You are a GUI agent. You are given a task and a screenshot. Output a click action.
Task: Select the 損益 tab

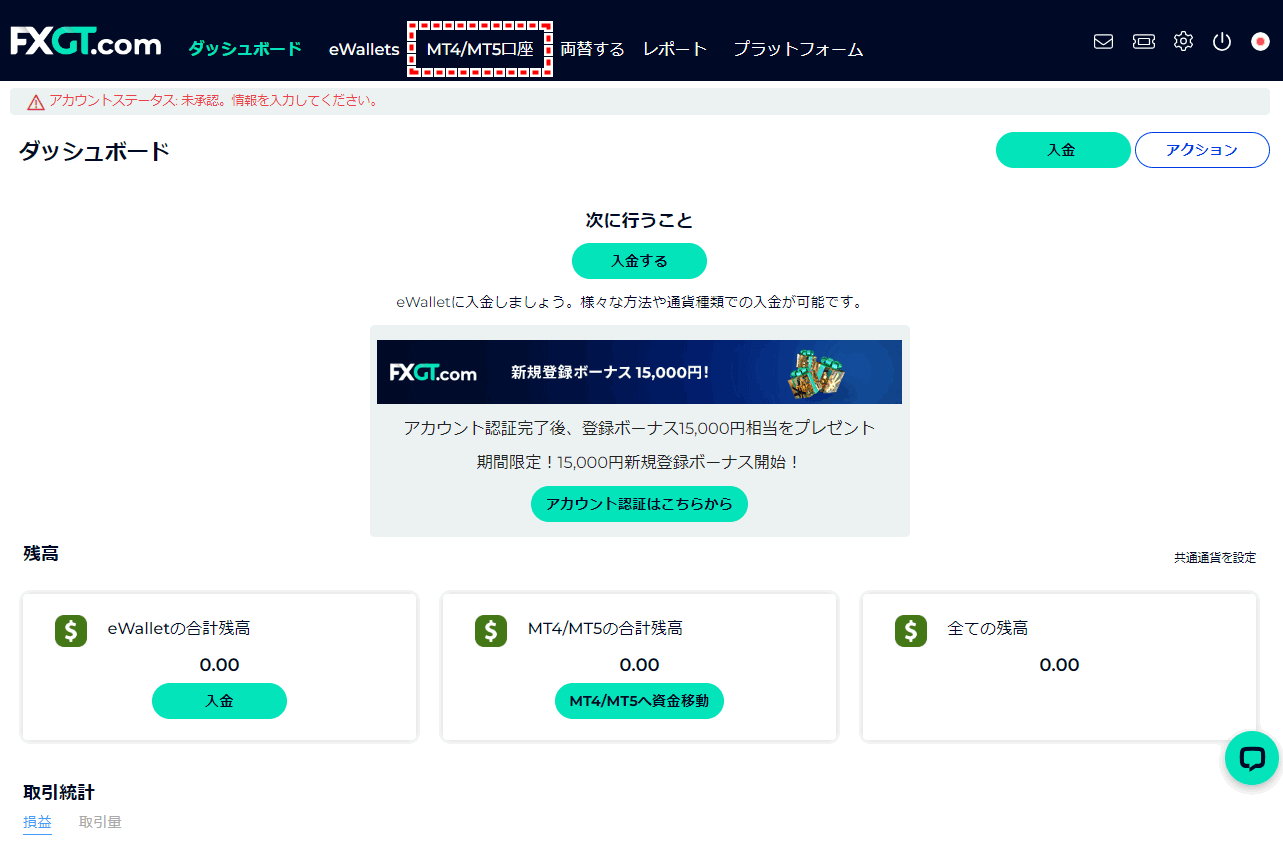(x=37, y=822)
